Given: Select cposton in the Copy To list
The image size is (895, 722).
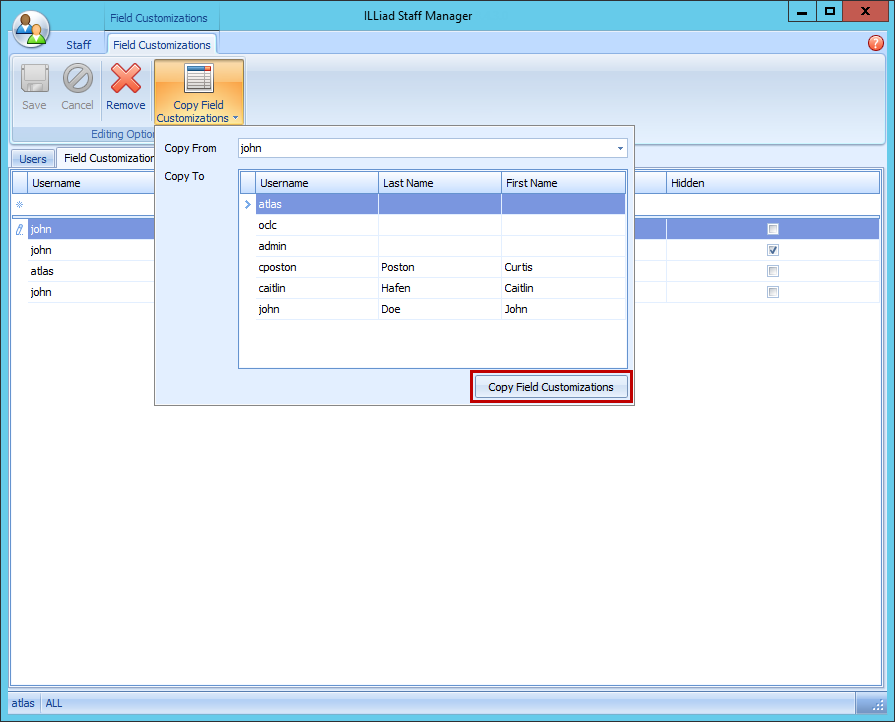Looking at the screenshot, I should click(278, 268).
